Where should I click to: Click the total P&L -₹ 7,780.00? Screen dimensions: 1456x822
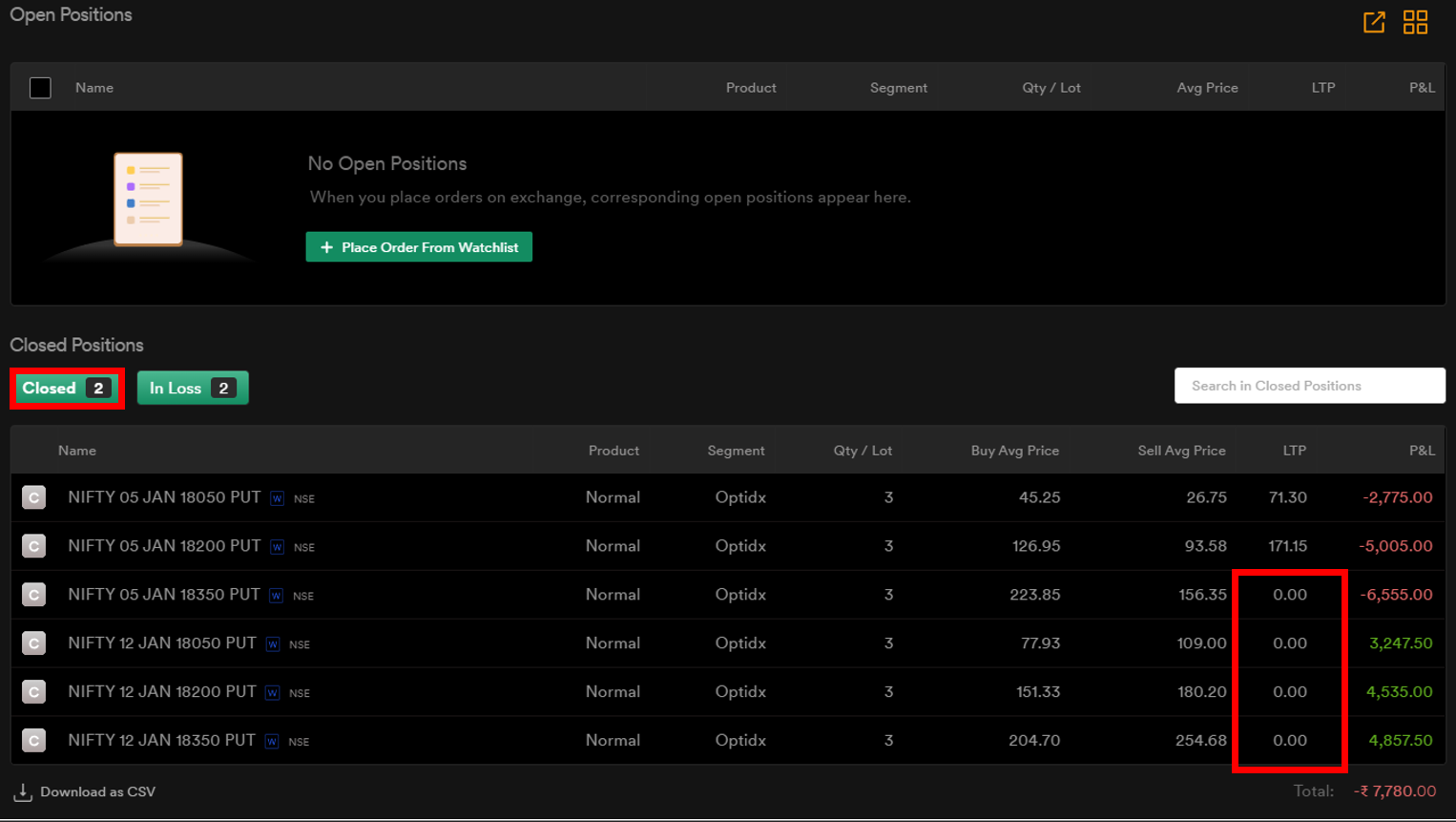pyautogui.click(x=1394, y=791)
